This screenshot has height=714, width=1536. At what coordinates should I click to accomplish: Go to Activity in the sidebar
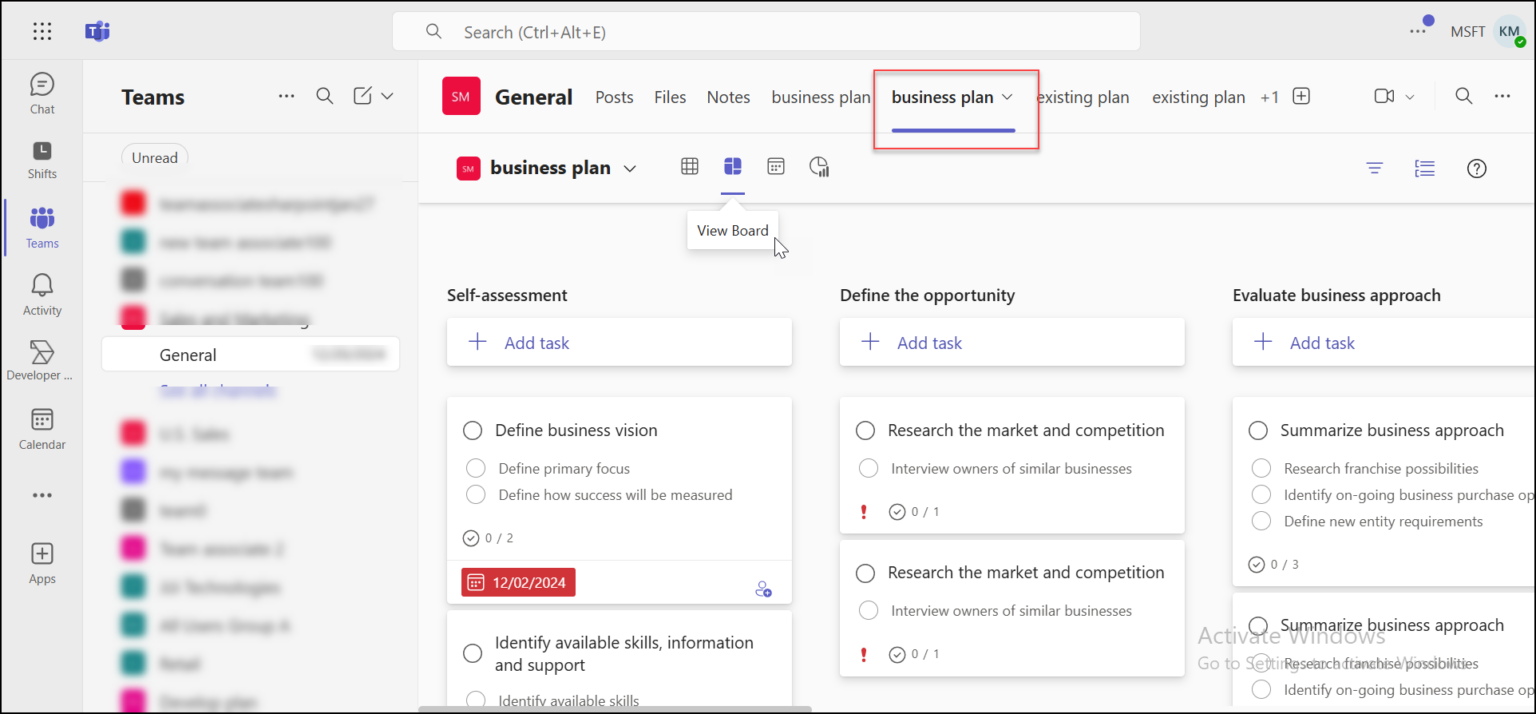click(x=41, y=293)
